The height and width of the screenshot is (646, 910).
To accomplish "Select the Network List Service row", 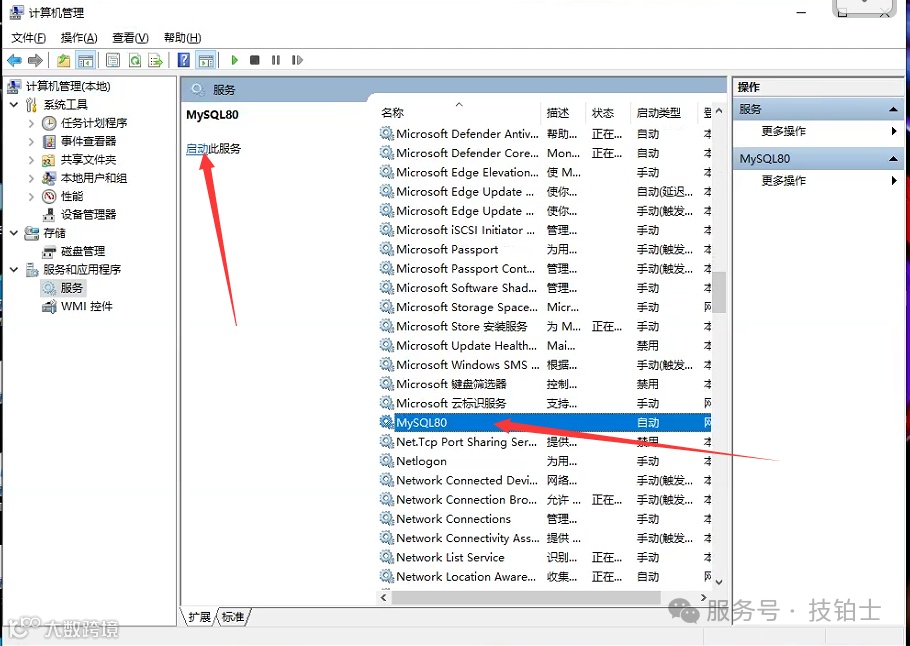I will click(545, 558).
